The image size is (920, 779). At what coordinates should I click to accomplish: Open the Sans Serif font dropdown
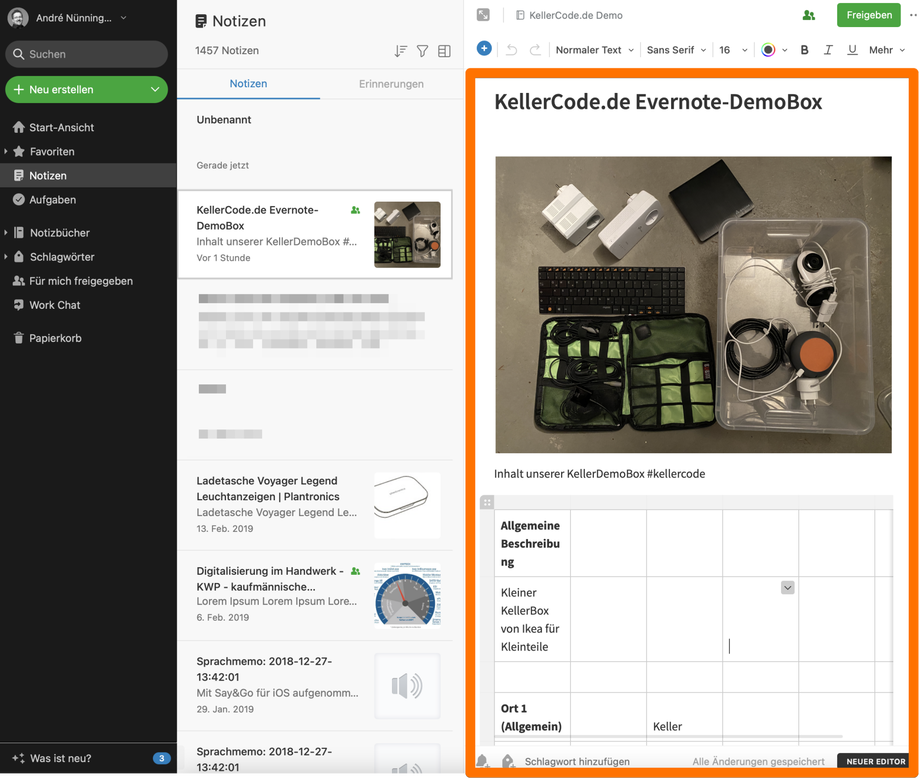(x=676, y=50)
